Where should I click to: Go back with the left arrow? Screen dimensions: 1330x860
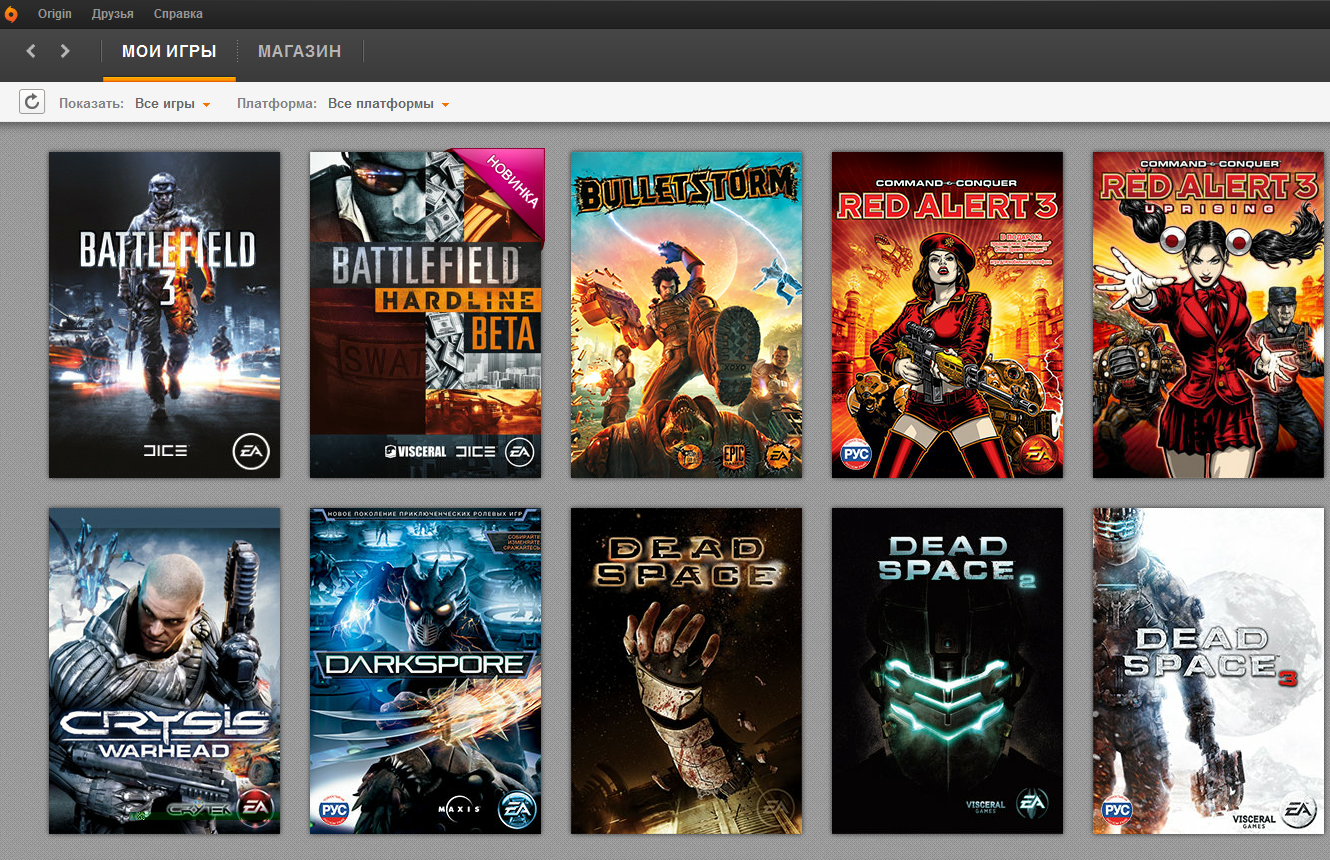(x=31, y=51)
